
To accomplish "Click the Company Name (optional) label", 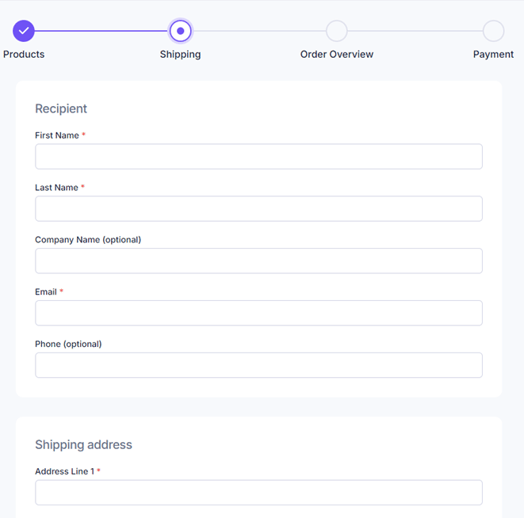I will click(88, 240).
